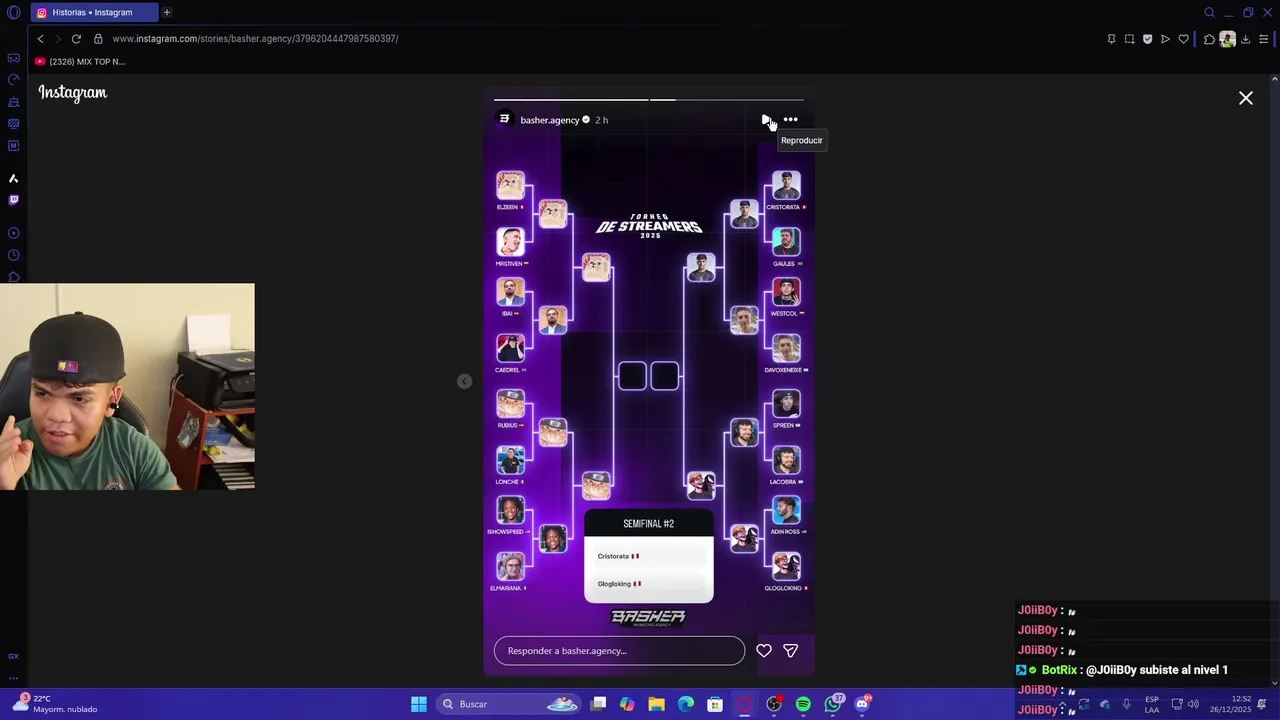The image size is (1280, 720).
Task: Open the weather widget showing 22°C
Action: point(56,704)
